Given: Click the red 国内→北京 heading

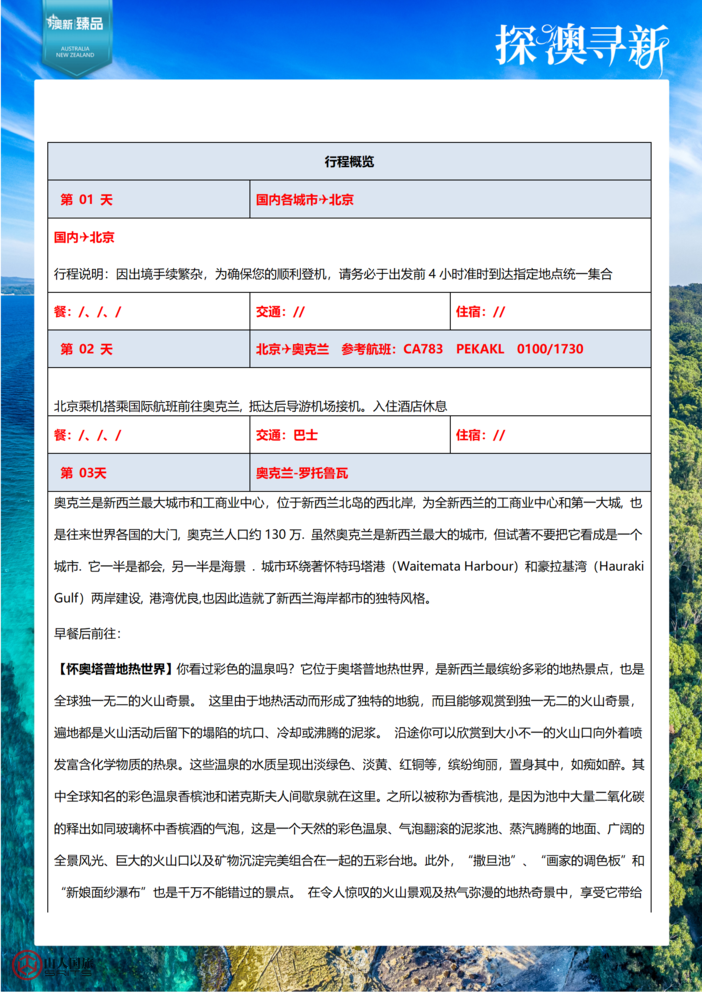Looking at the screenshot, I should [84, 237].
